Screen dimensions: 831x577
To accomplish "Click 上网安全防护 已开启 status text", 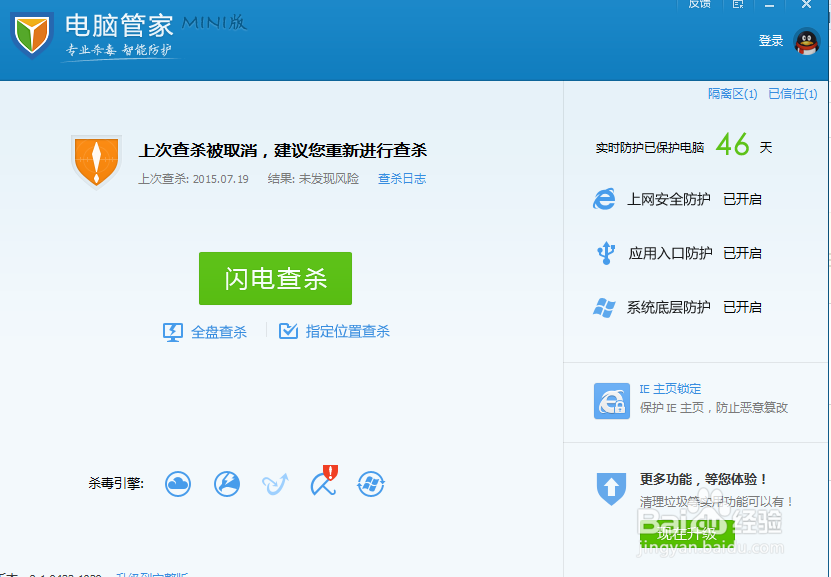I will coord(742,200).
